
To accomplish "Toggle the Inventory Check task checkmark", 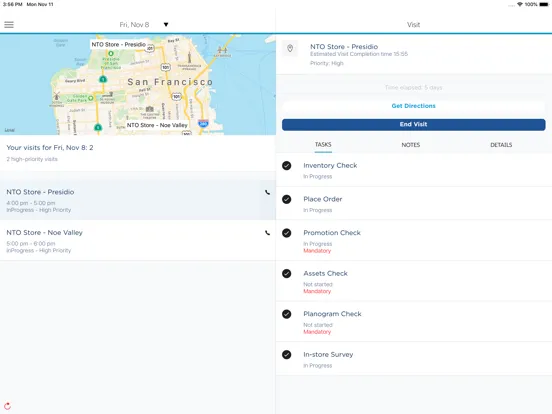I will (287, 165).
